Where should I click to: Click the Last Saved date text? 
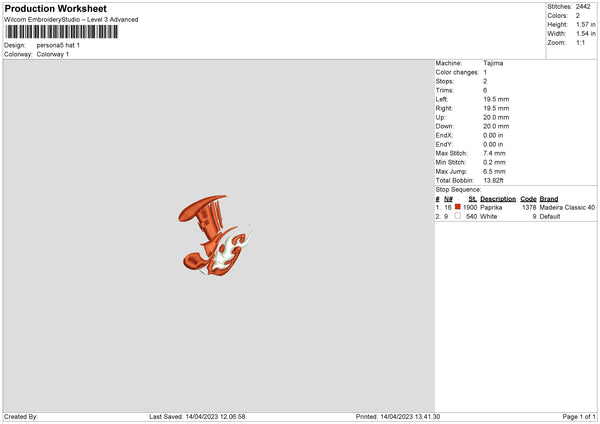197,417
